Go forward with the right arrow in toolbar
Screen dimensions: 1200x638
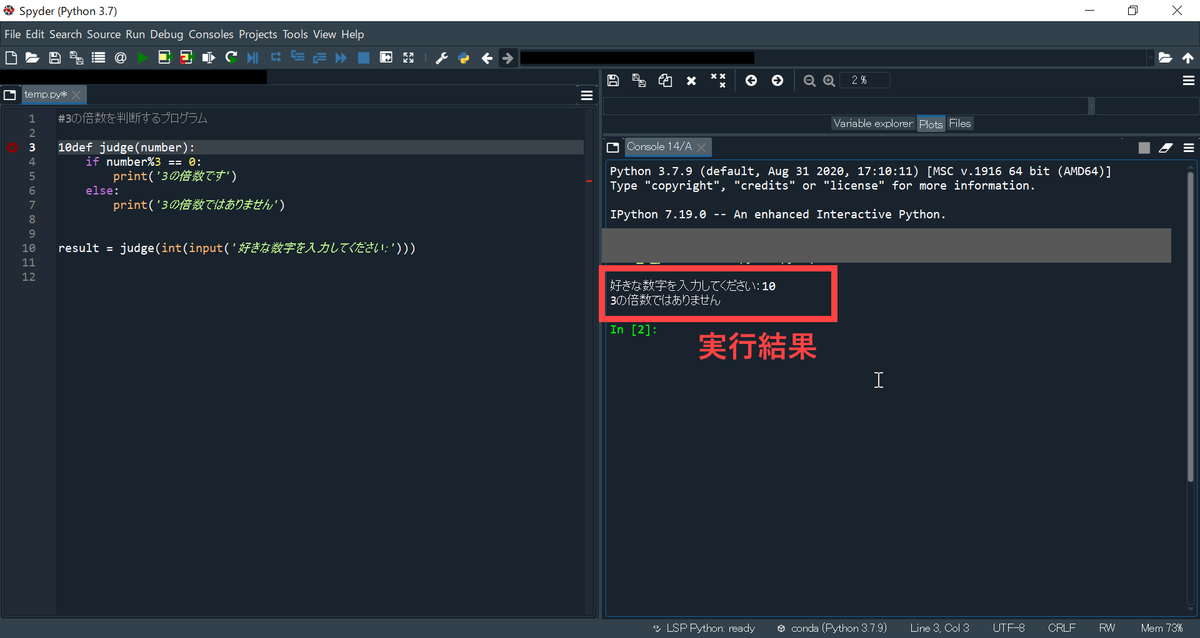508,58
